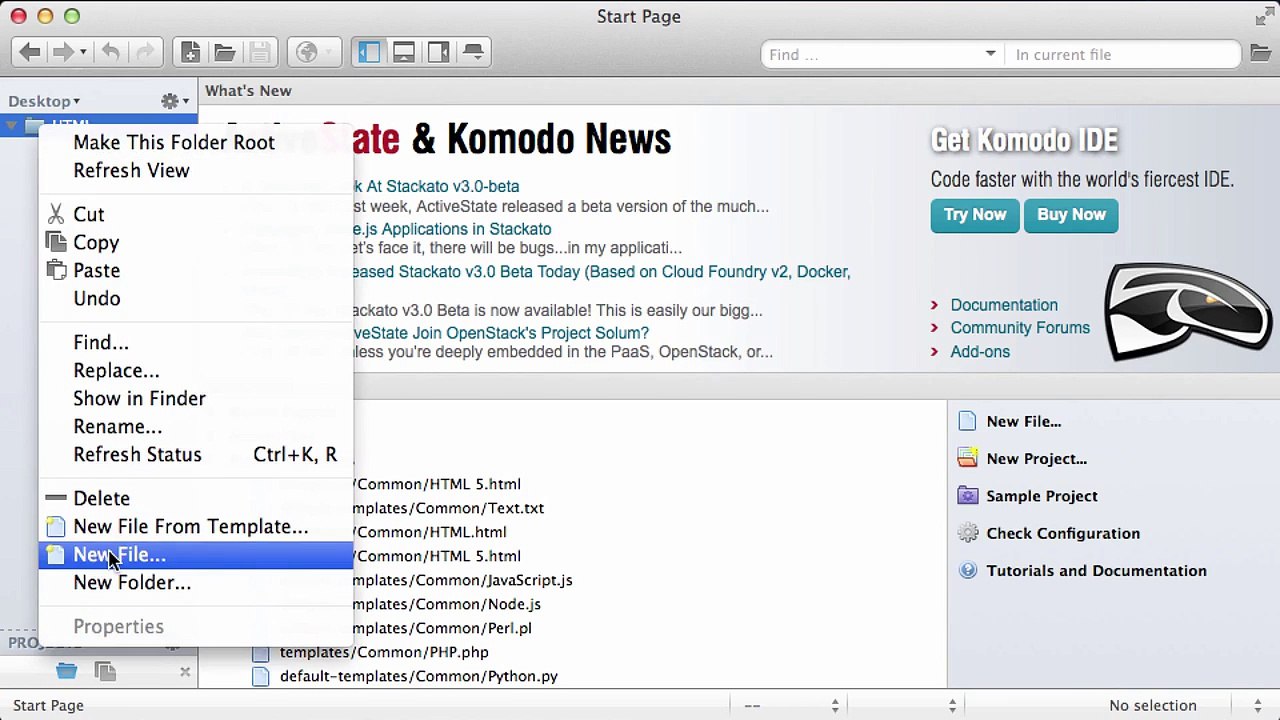
Task: Click the blue projects folder icon
Action: [66, 671]
